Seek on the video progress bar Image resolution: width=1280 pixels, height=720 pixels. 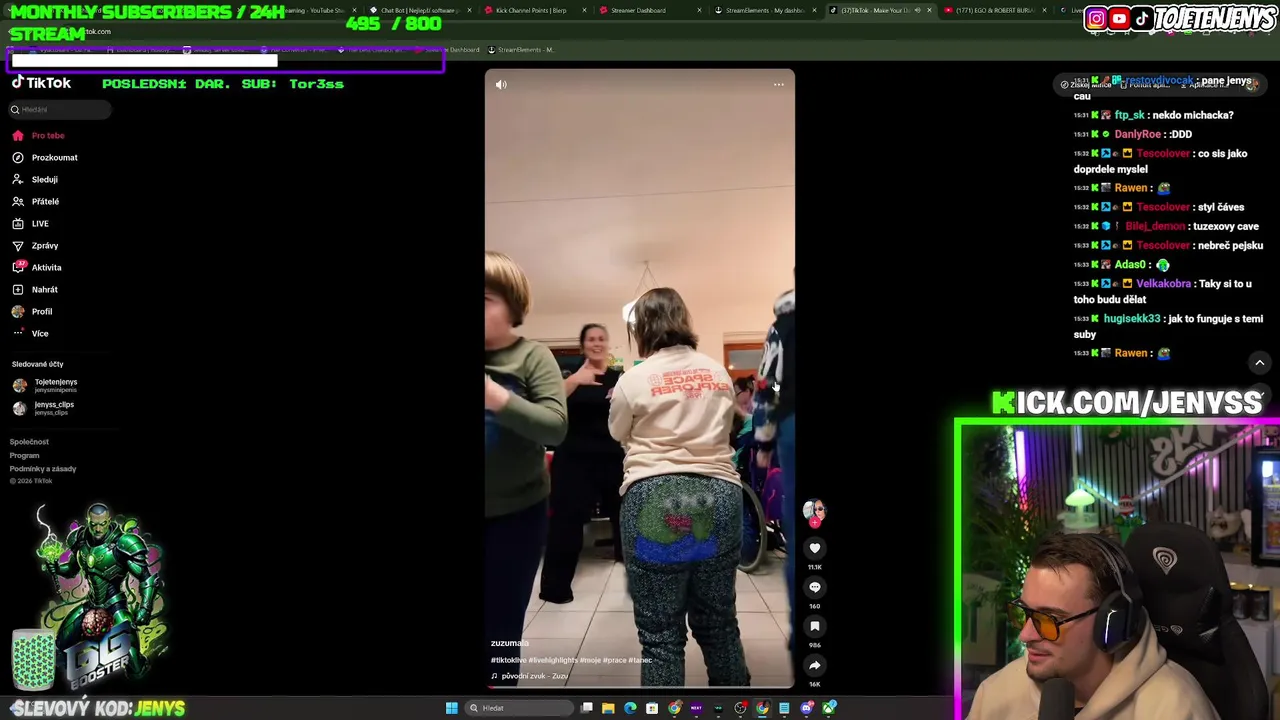pos(640,686)
